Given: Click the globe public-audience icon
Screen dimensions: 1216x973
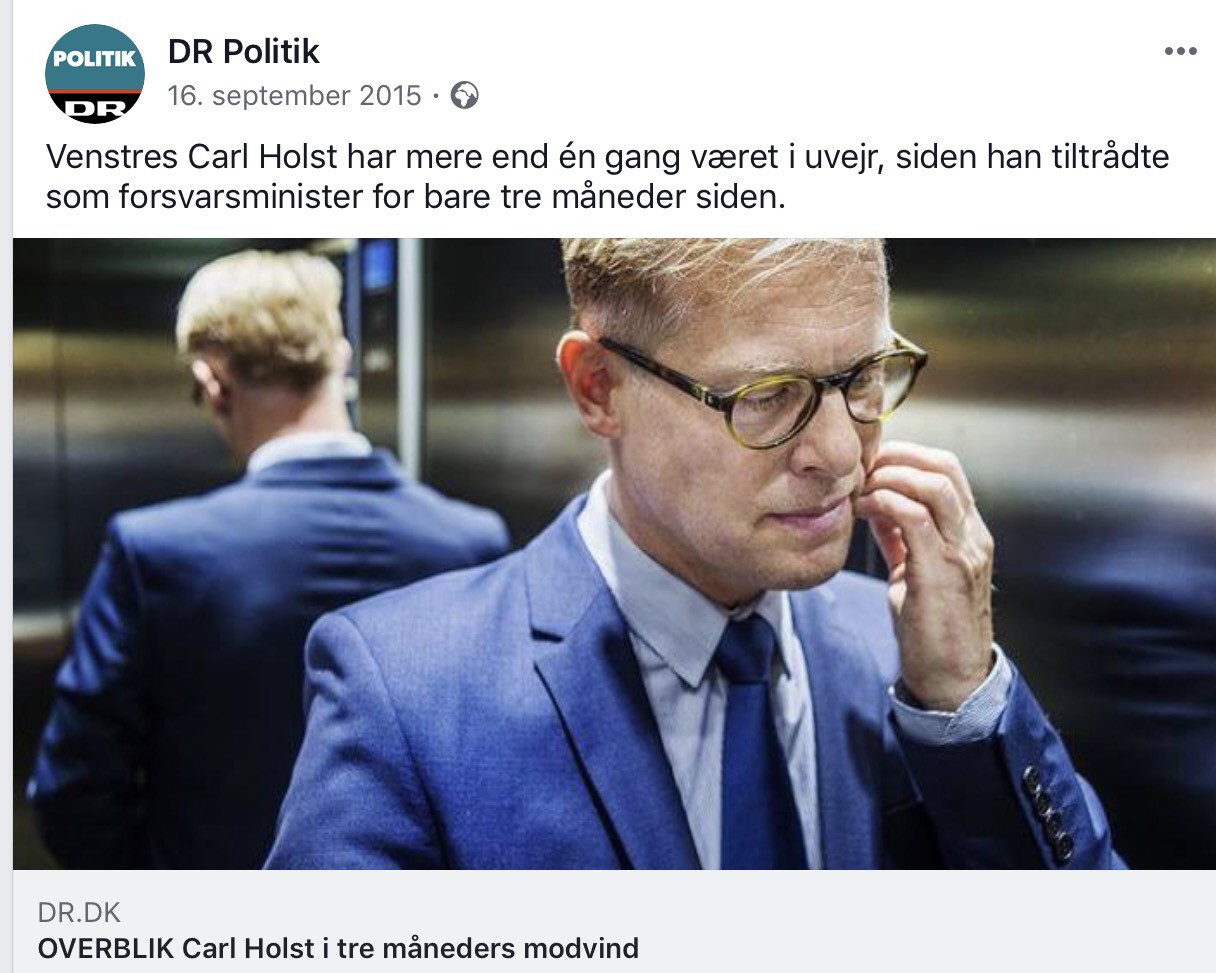Looking at the screenshot, I should click(x=465, y=96).
